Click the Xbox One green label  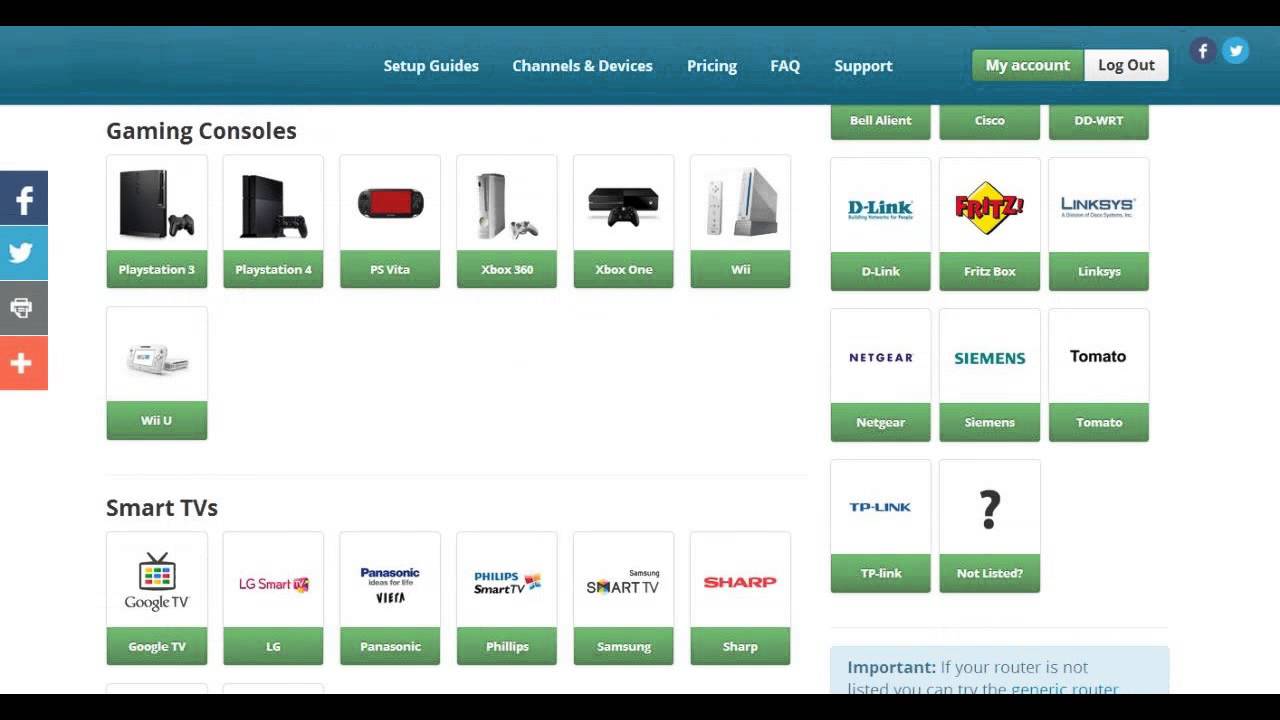tap(623, 269)
